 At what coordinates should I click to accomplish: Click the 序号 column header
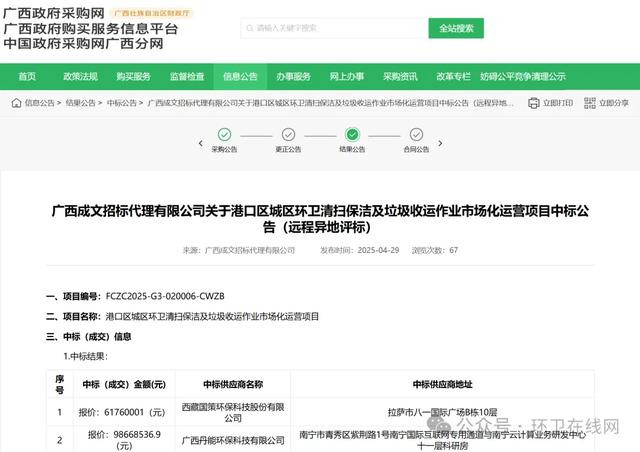click(60, 384)
